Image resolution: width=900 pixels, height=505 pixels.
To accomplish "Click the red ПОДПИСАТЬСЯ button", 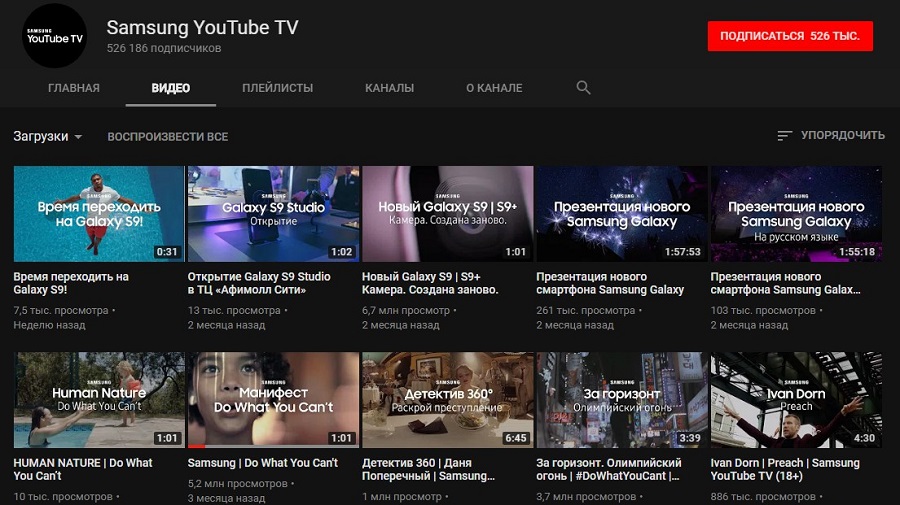I will [790, 36].
